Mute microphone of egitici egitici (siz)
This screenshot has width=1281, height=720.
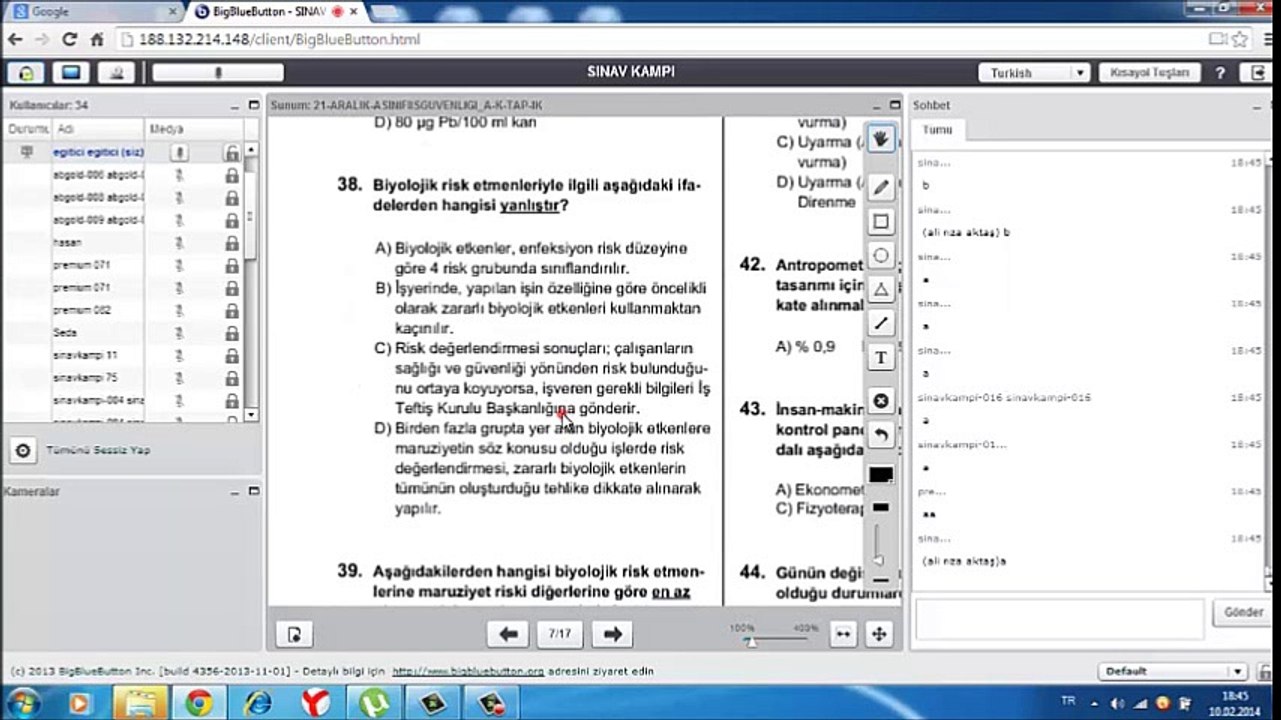pyautogui.click(x=180, y=152)
